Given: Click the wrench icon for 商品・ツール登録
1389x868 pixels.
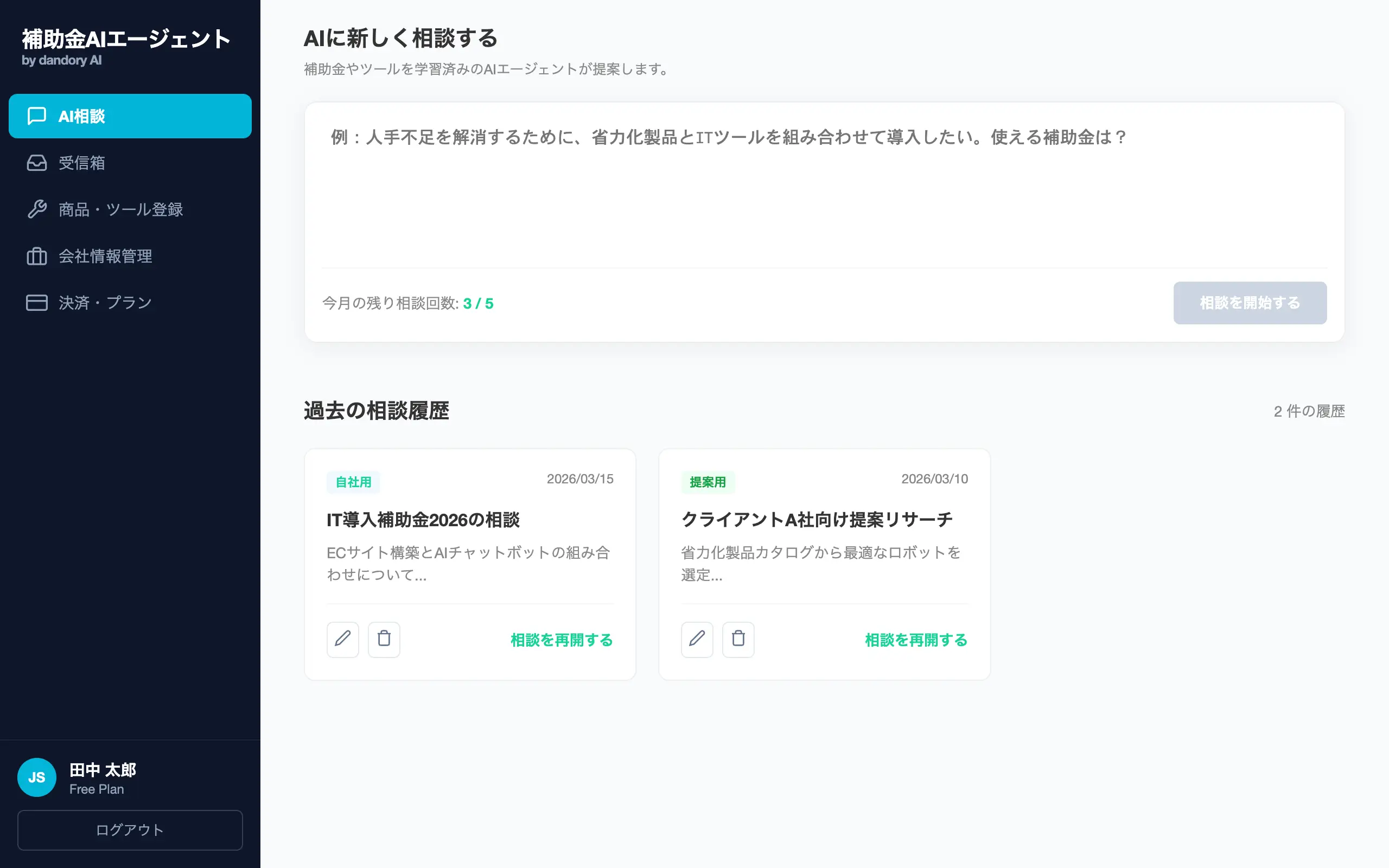Looking at the screenshot, I should (37, 209).
